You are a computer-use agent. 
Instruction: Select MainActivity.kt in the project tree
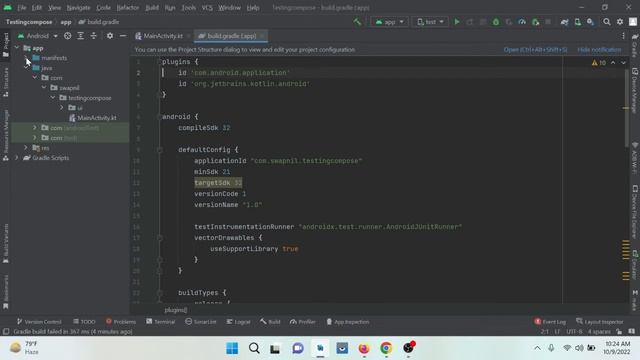pyautogui.click(x=93, y=118)
